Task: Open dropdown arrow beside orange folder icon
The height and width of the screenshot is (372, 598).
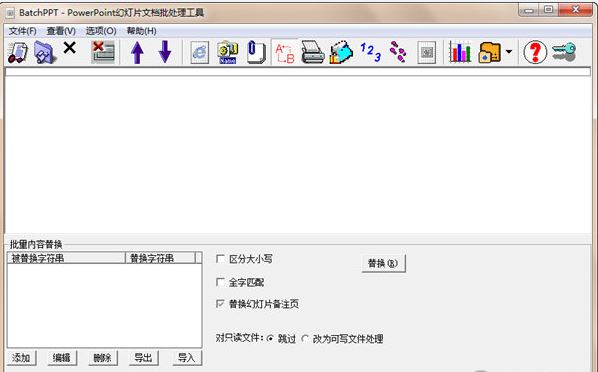Action: point(509,52)
